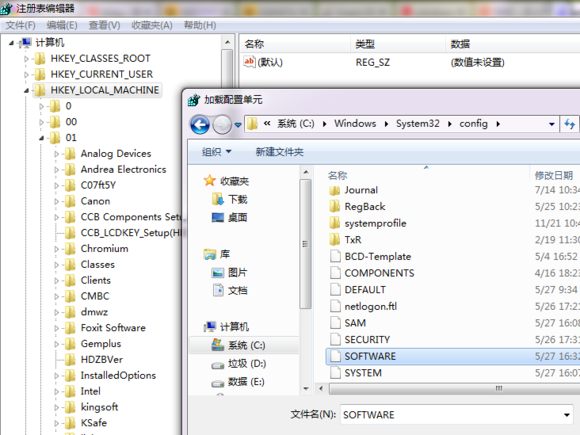The height and width of the screenshot is (435, 580).
Task: Expand the HKEY_CLASSES_ROOT key
Action: click(26, 58)
